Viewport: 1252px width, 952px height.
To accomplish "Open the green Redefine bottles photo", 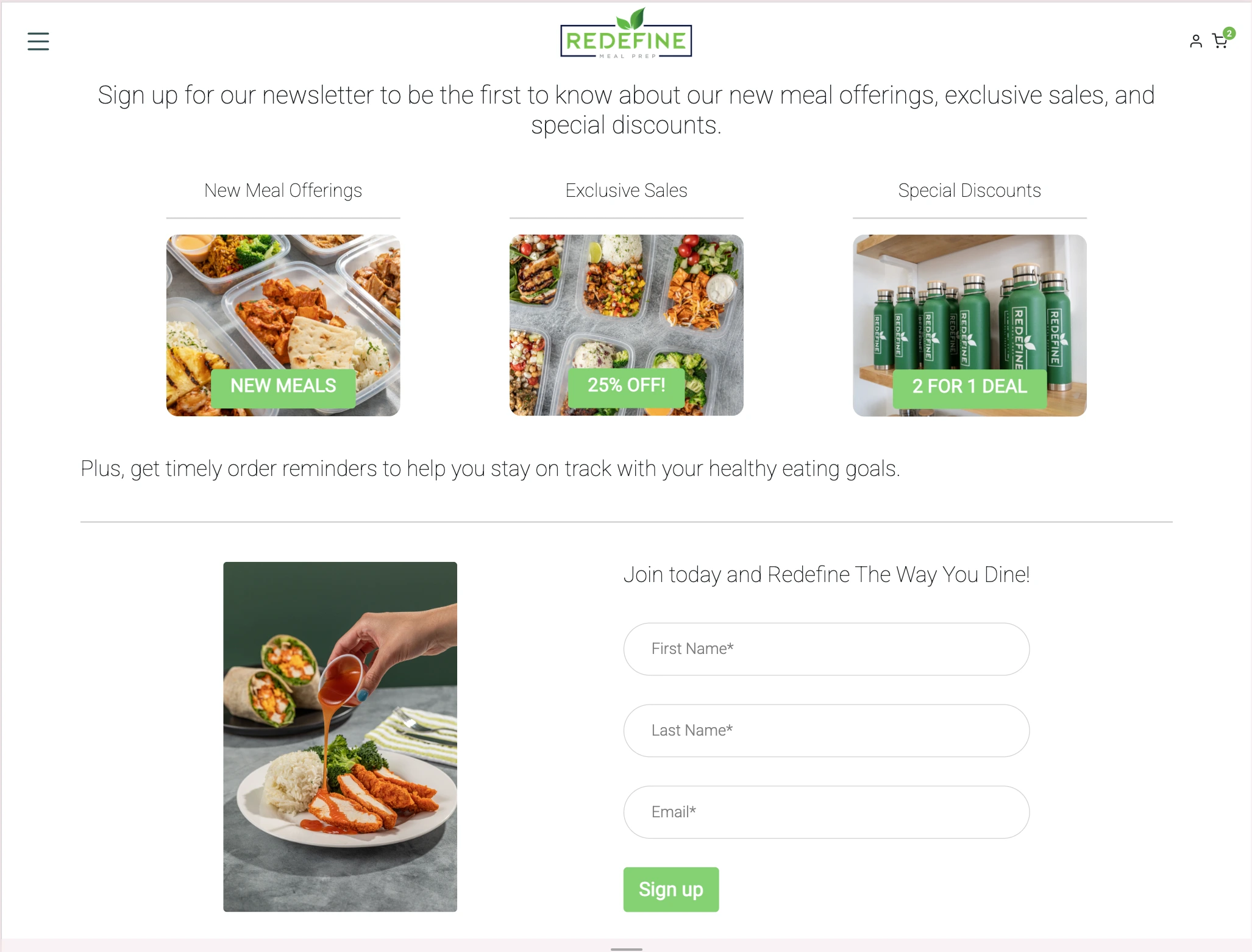I will pyautogui.click(x=970, y=325).
